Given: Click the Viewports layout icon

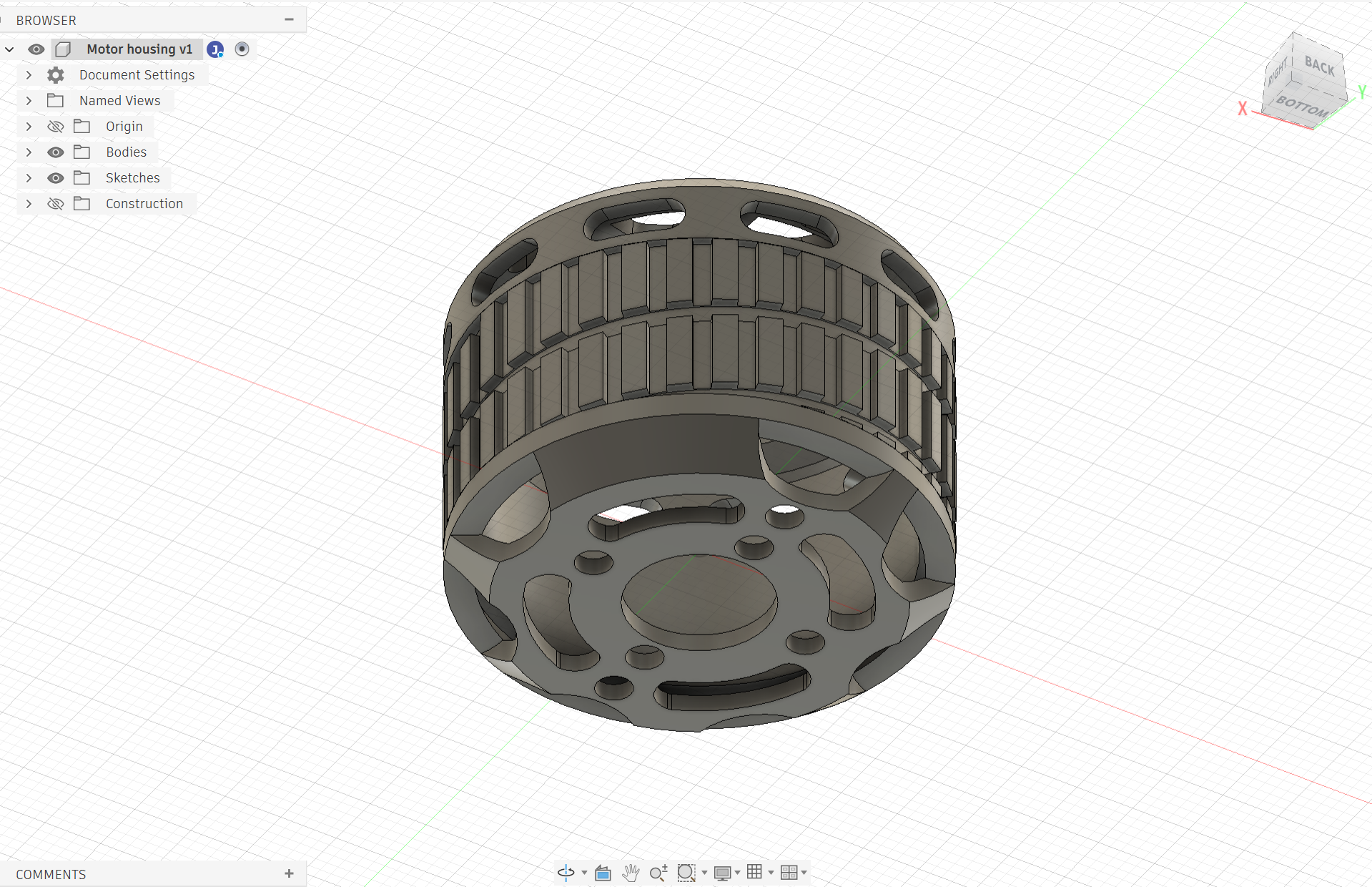Looking at the screenshot, I should click(789, 872).
